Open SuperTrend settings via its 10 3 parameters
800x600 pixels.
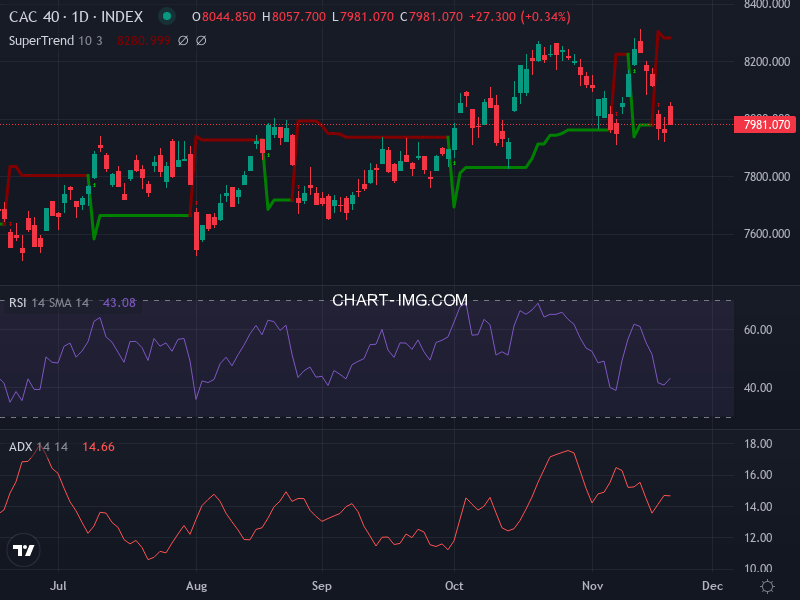click(90, 41)
